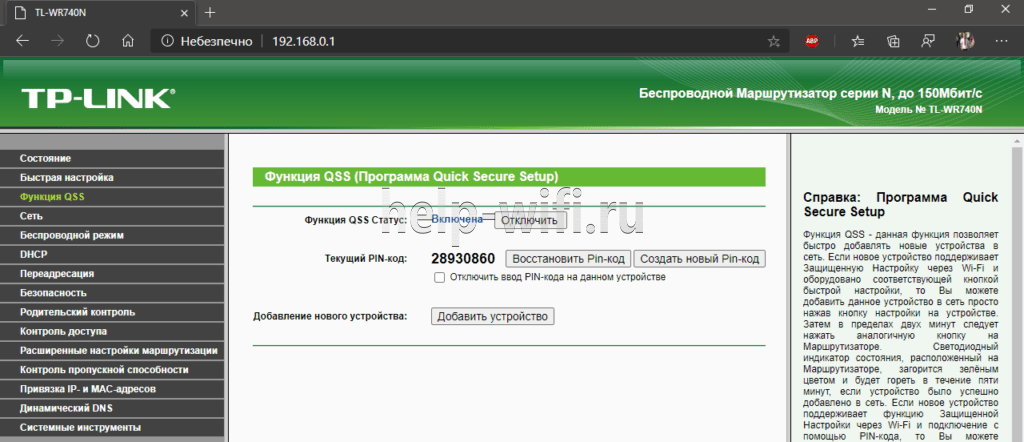
Task: Click the feedback person icon
Action: 928,41
